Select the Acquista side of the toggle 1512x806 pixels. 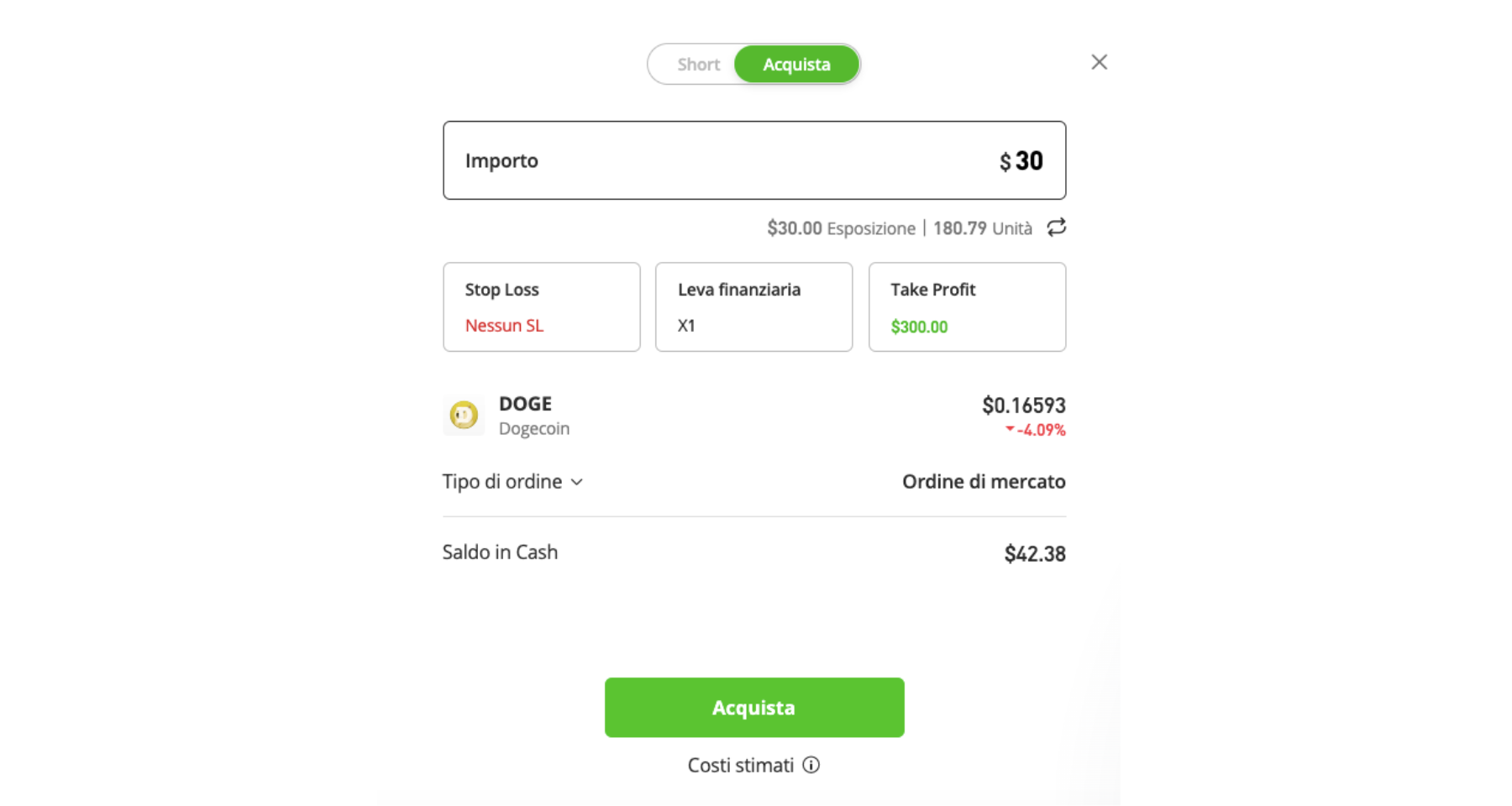pos(796,64)
